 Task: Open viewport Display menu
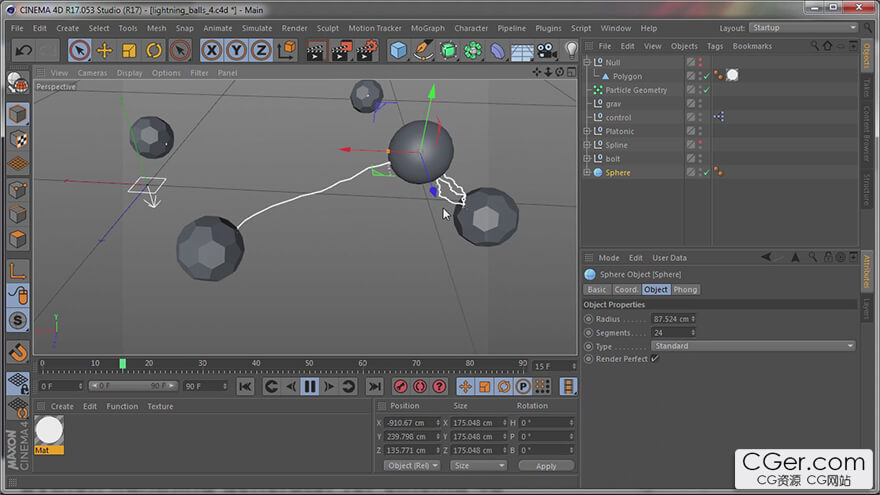130,73
